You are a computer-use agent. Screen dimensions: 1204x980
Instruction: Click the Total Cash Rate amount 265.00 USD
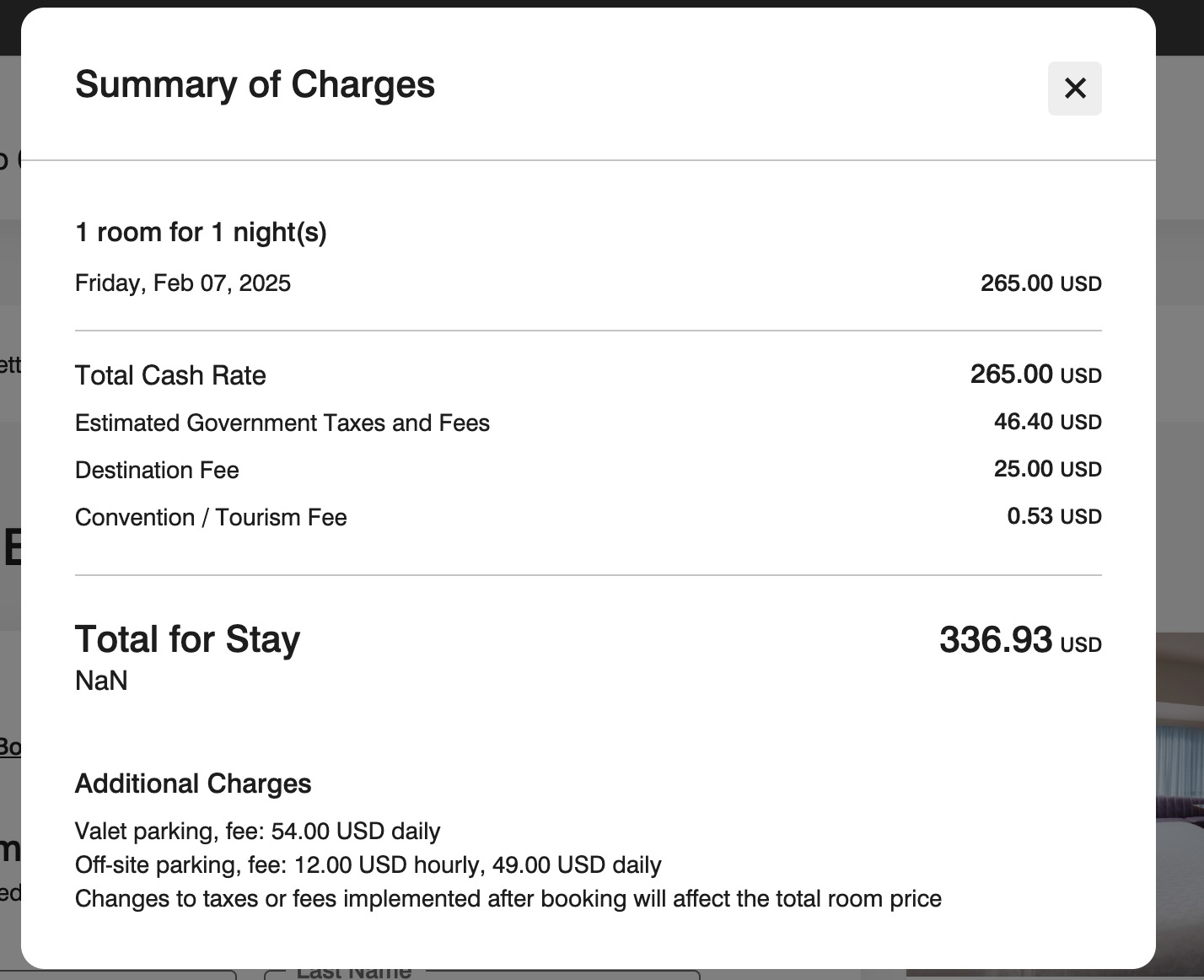[x=1035, y=374]
